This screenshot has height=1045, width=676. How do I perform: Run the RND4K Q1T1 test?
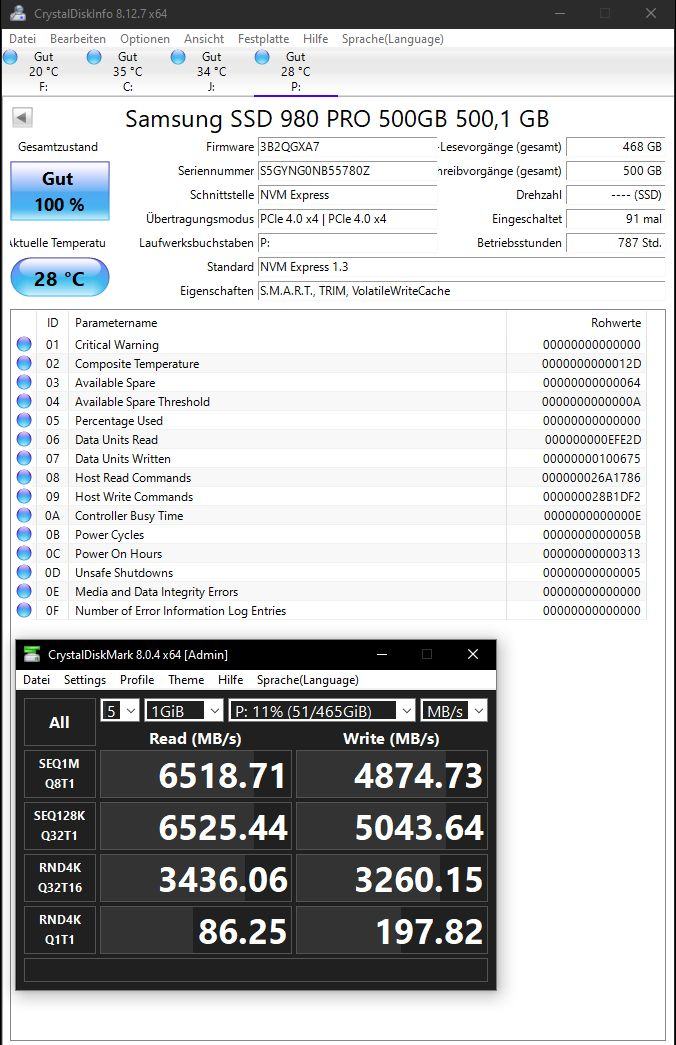(x=59, y=930)
